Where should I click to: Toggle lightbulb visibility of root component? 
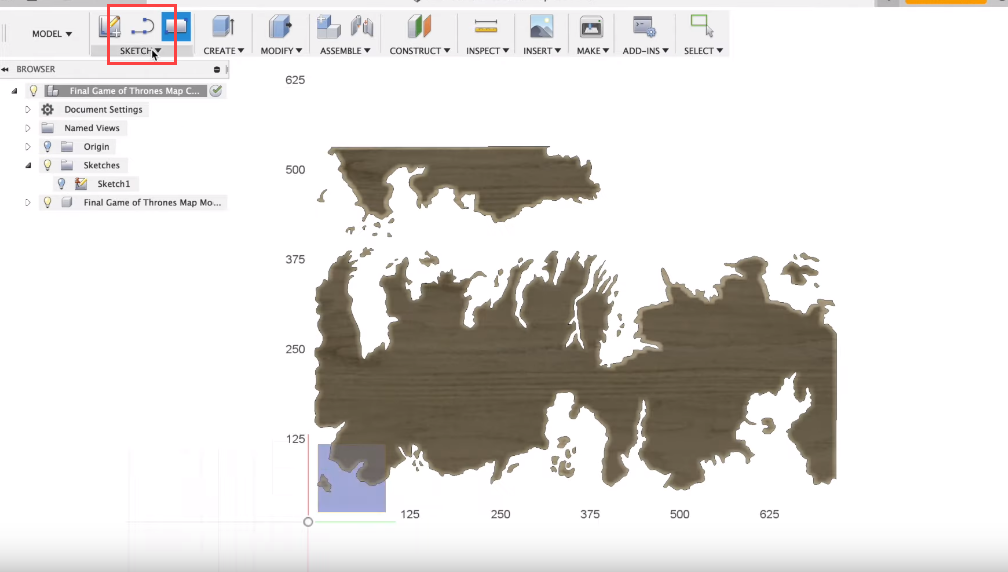[33, 91]
